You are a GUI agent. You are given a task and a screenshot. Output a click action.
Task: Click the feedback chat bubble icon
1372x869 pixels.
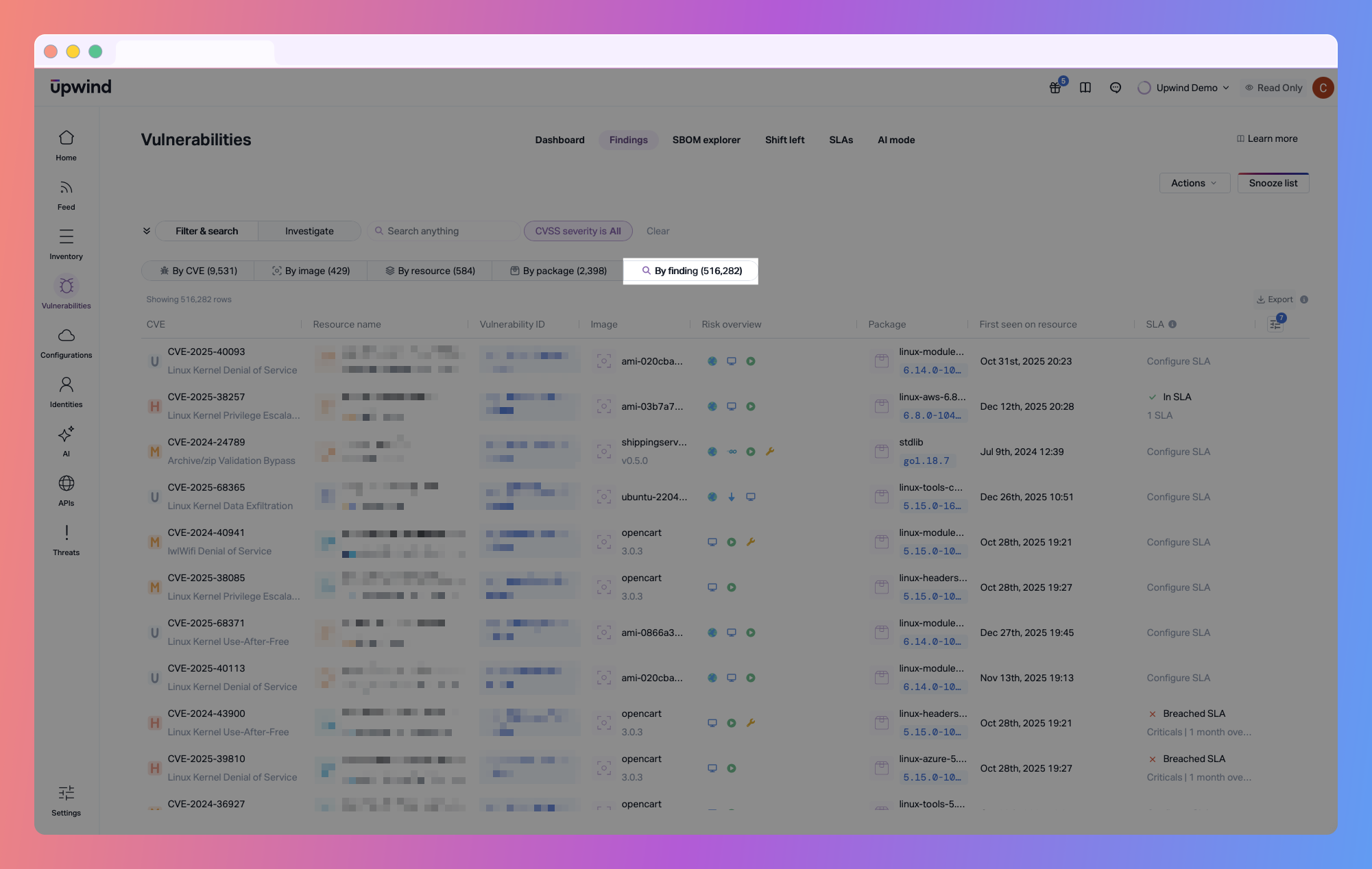click(1115, 88)
